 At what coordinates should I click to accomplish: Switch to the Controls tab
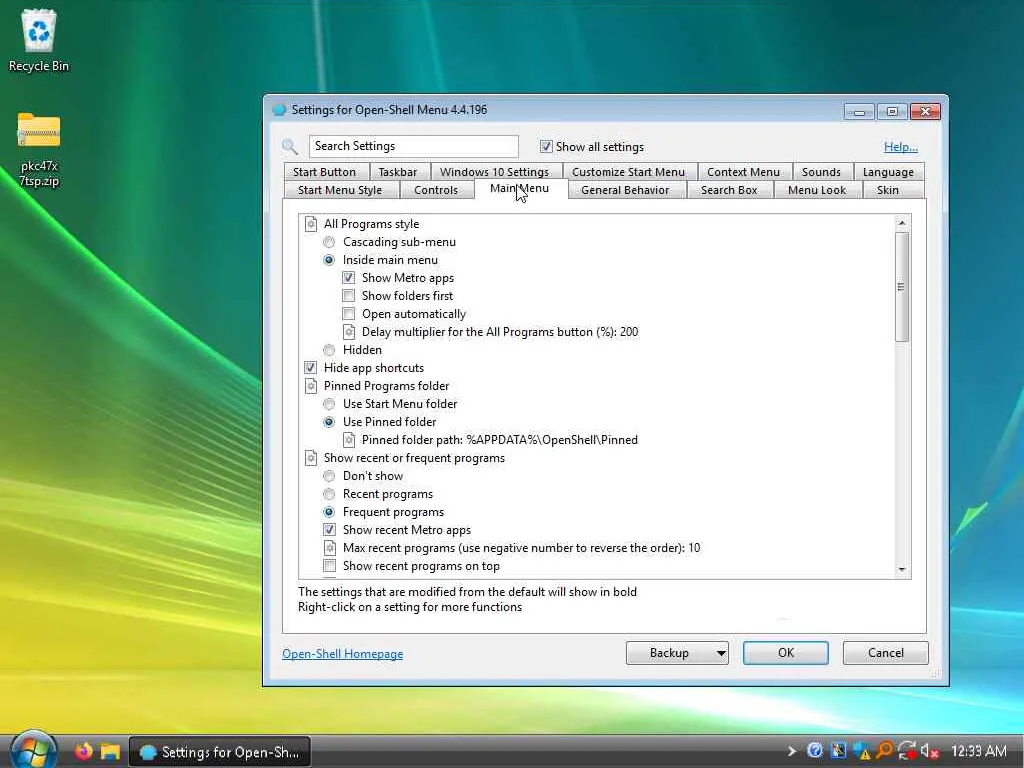pyautogui.click(x=436, y=190)
